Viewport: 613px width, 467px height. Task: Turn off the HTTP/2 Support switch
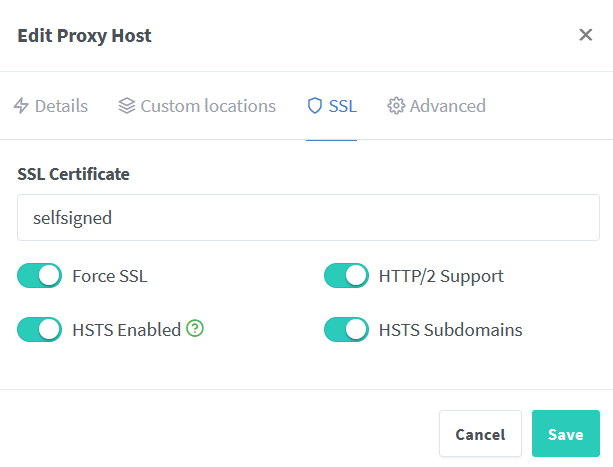[346, 276]
